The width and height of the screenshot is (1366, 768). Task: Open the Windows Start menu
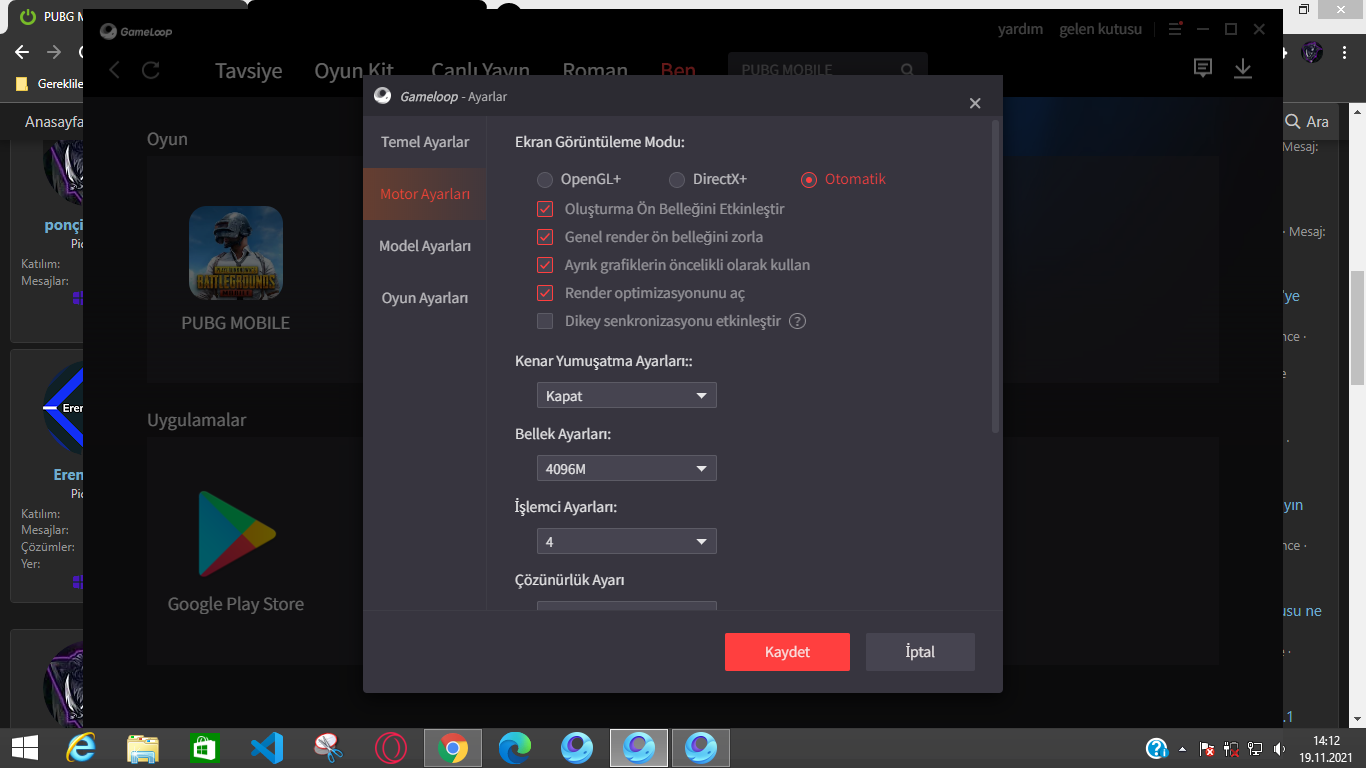coord(24,748)
